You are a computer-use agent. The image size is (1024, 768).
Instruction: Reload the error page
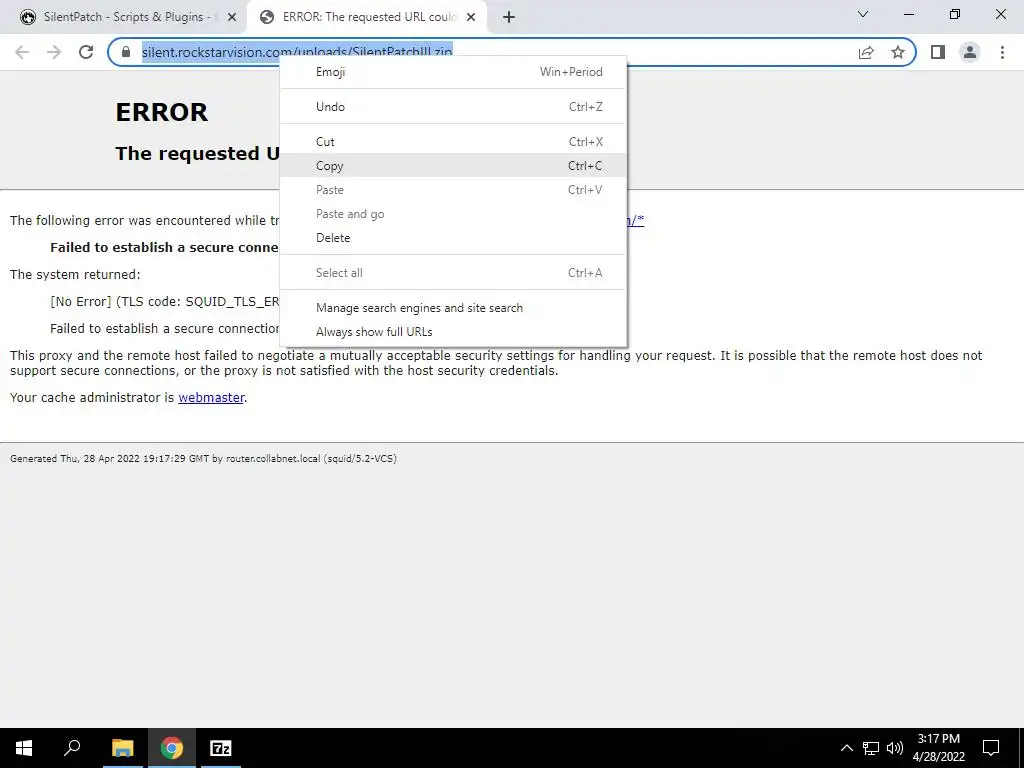pos(86,52)
